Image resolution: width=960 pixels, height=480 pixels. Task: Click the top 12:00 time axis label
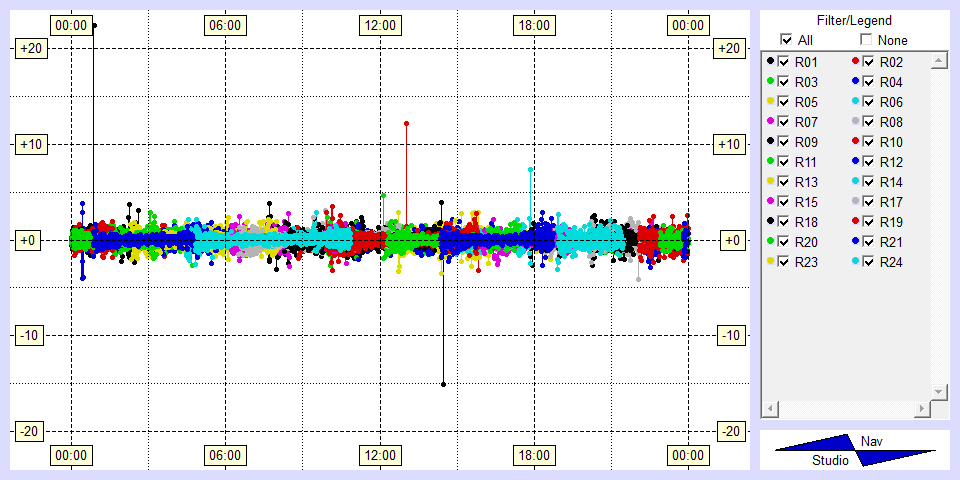[379, 24]
